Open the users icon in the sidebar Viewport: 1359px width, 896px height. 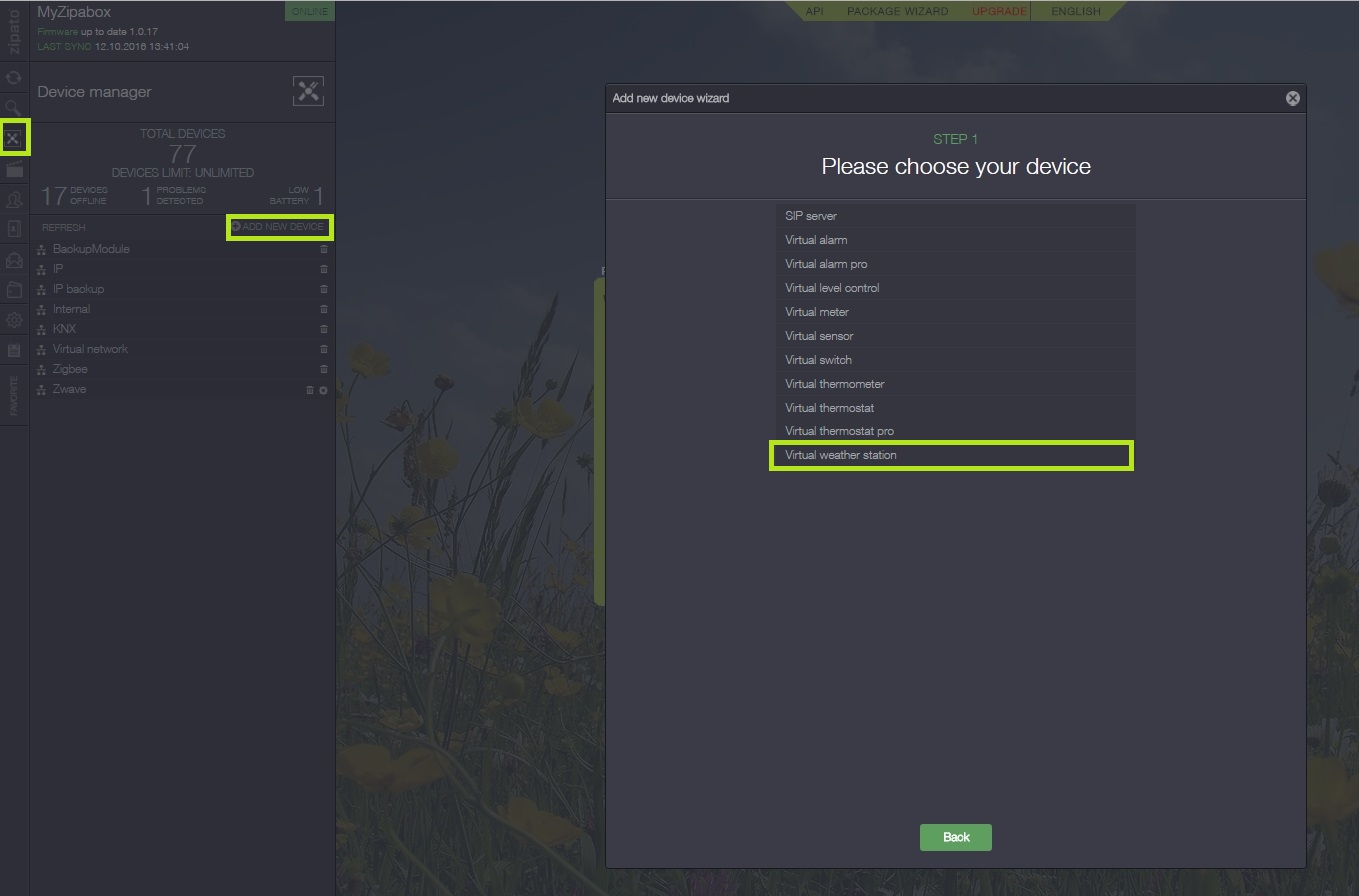tap(14, 200)
